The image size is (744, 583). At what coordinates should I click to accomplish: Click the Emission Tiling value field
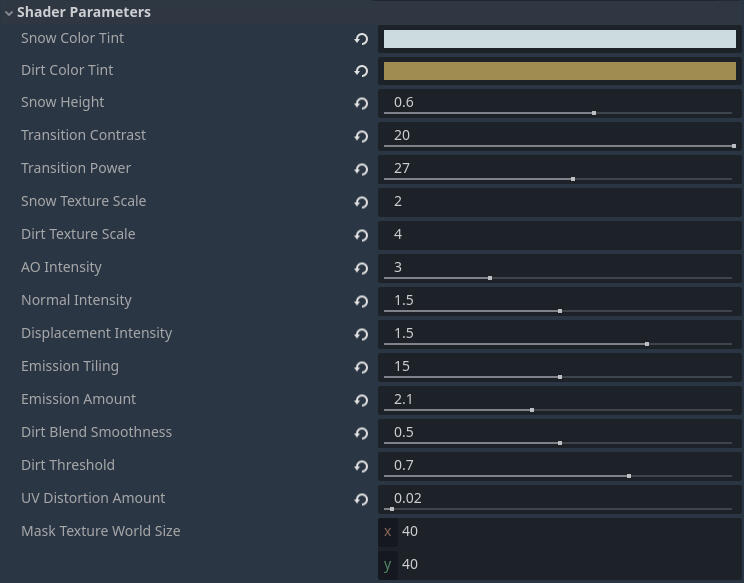(559, 365)
